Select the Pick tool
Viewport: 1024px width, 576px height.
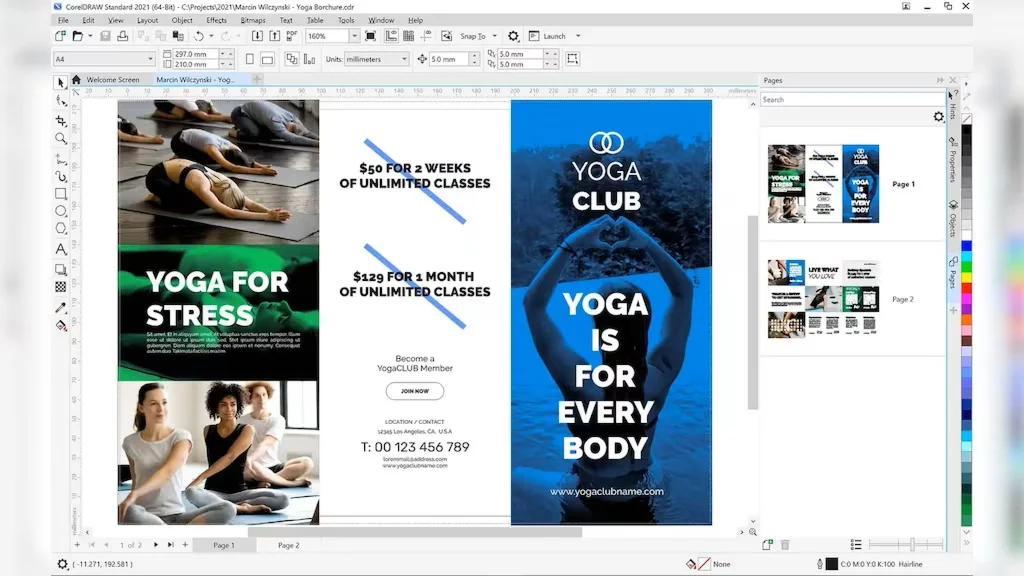click(61, 82)
